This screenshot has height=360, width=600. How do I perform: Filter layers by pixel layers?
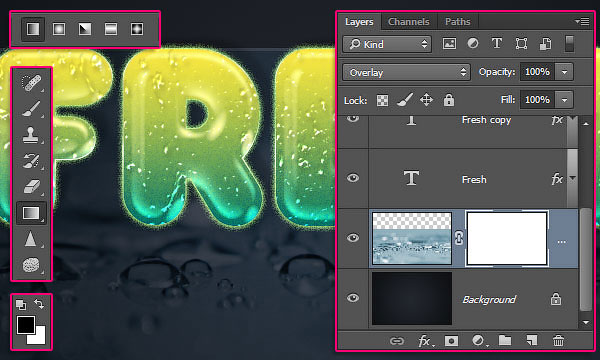tap(449, 44)
